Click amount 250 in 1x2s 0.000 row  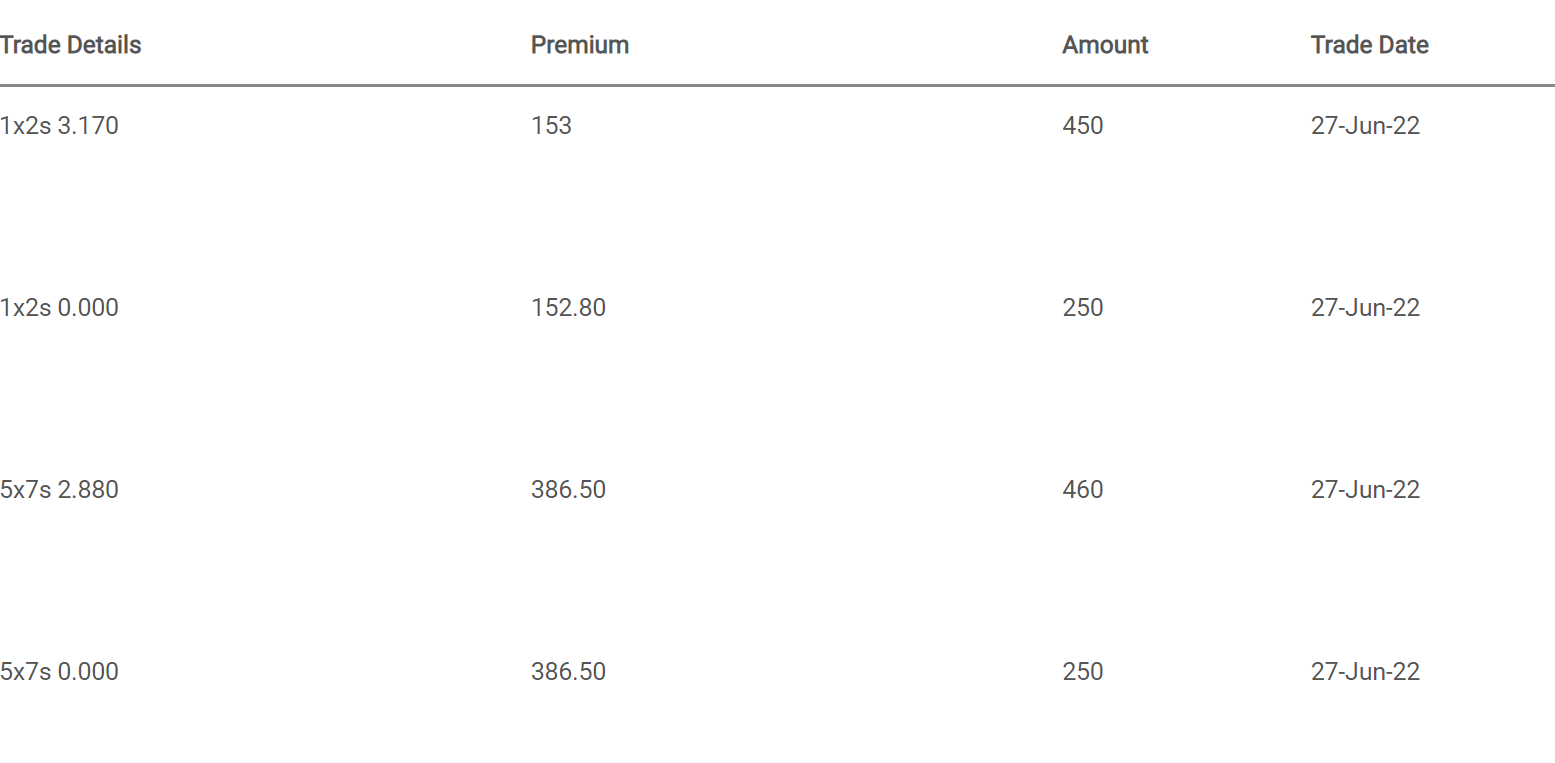coord(1083,308)
